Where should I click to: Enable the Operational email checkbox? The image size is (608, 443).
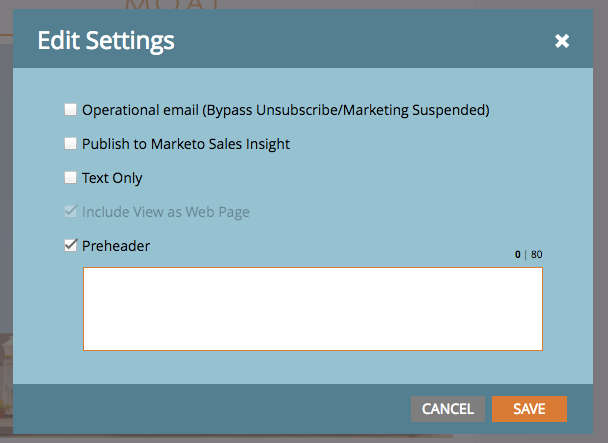coord(71,110)
